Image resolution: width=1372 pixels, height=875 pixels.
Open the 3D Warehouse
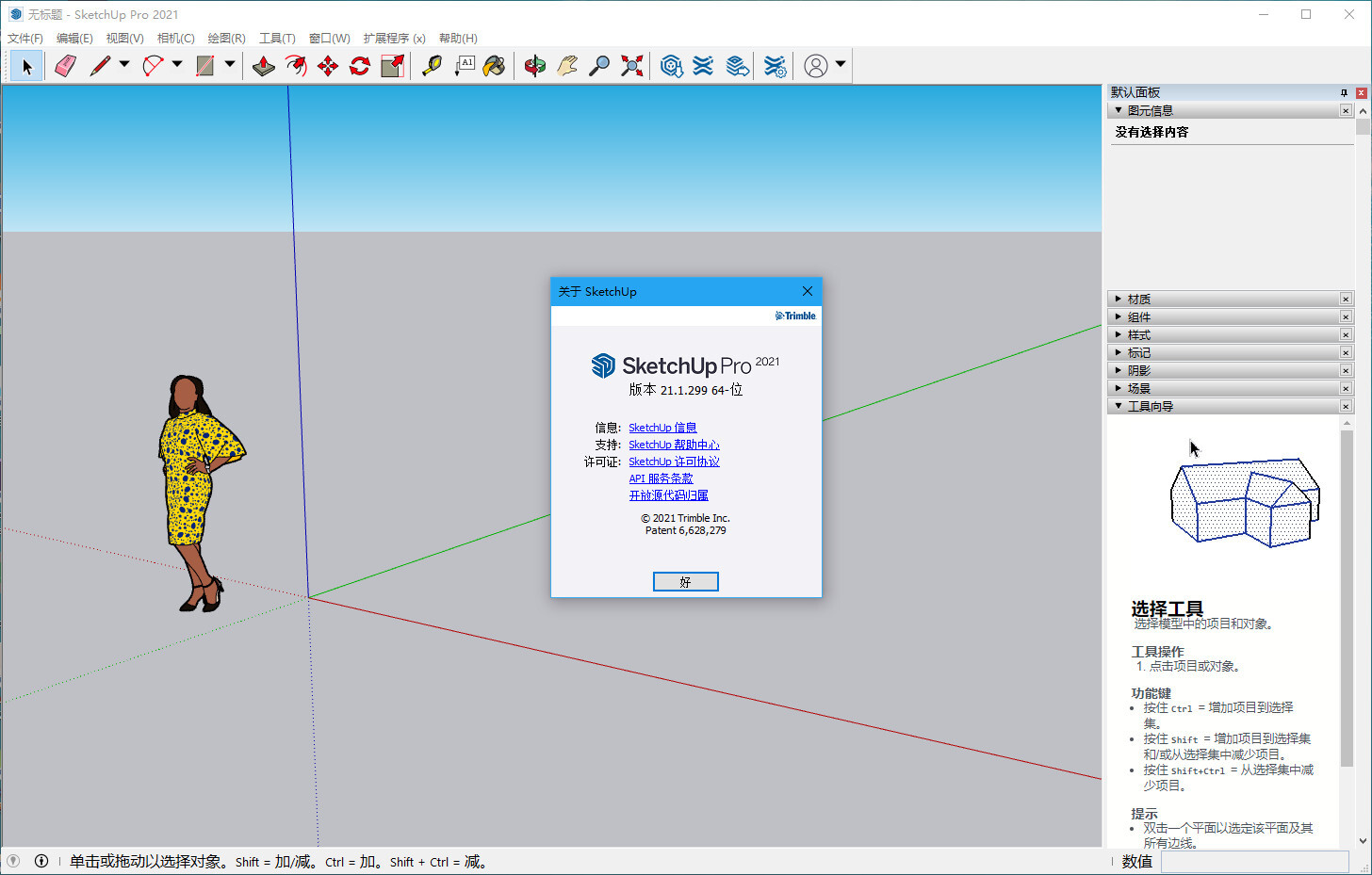coord(671,66)
